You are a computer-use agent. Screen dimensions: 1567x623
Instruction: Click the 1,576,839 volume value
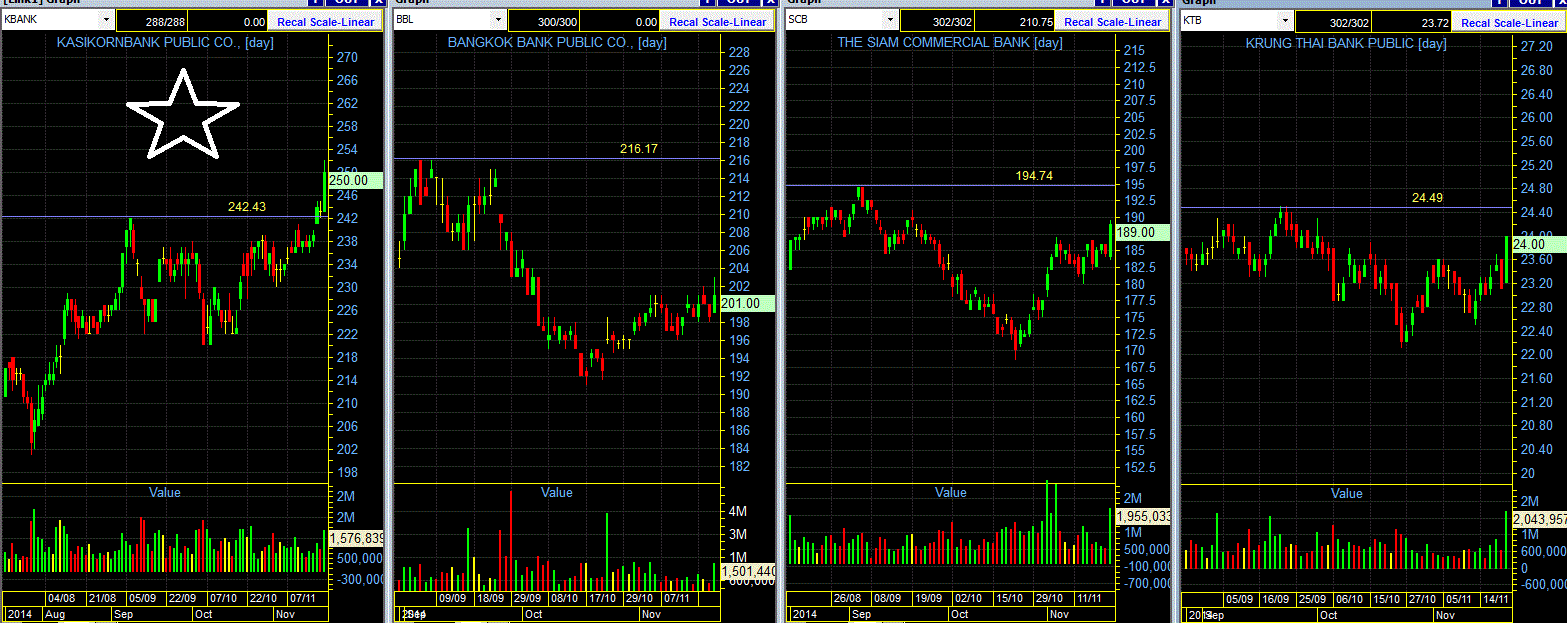pyautogui.click(x=356, y=538)
